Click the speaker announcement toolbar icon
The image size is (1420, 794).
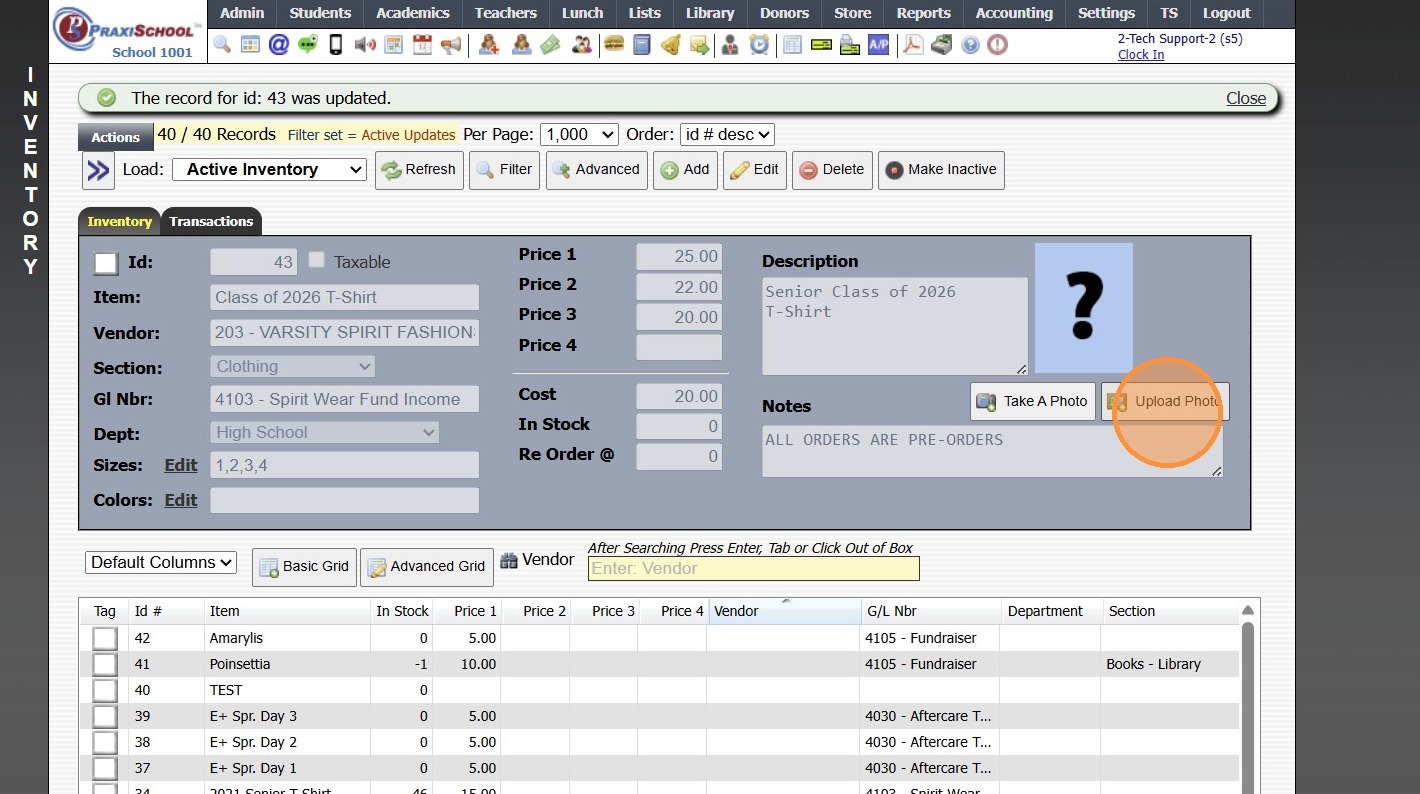click(365, 45)
